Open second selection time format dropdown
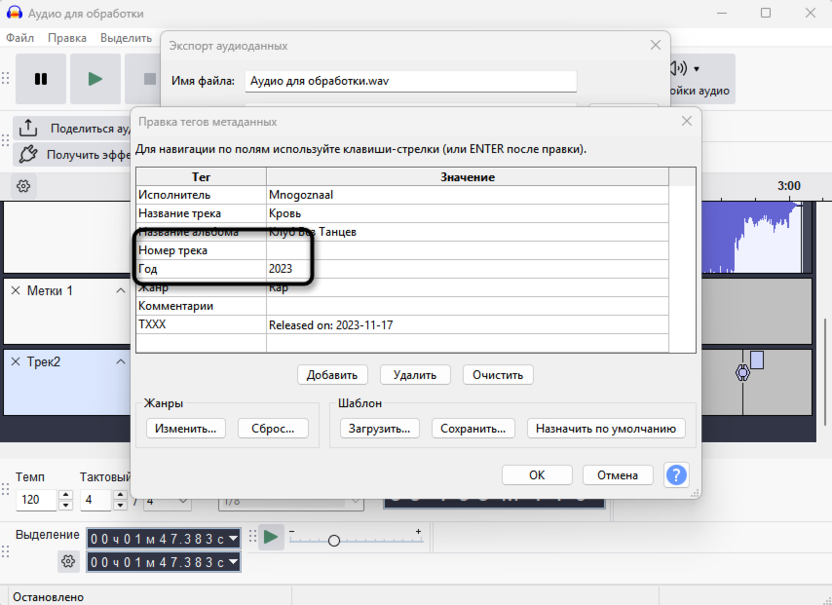Screen dimensions: 832x605 [x=233, y=562]
